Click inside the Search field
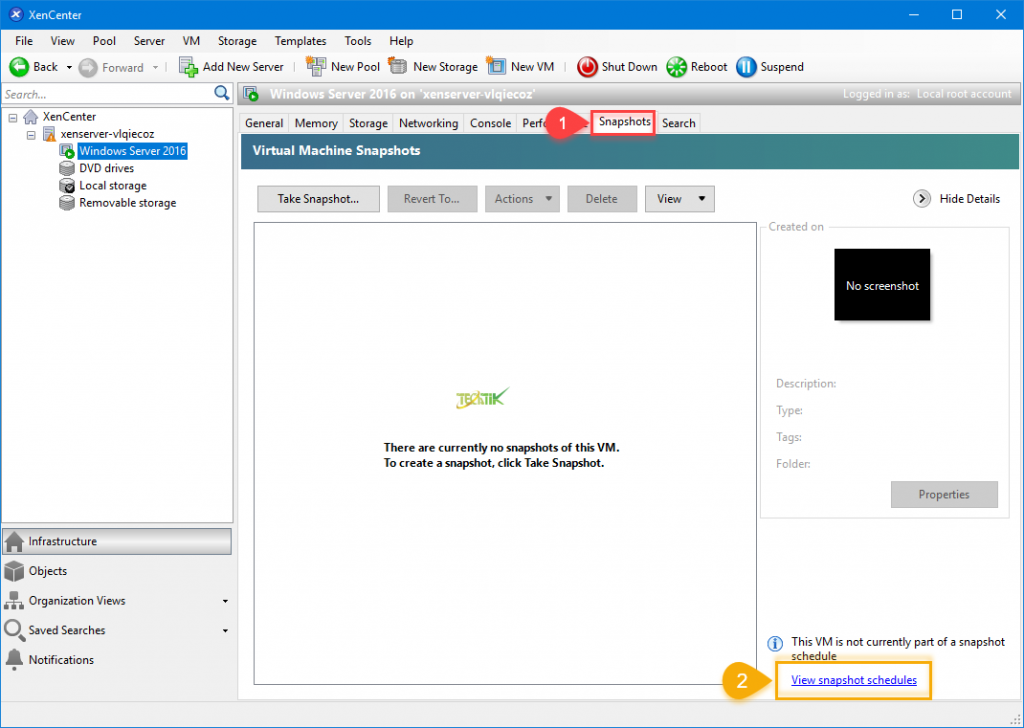 coord(100,92)
